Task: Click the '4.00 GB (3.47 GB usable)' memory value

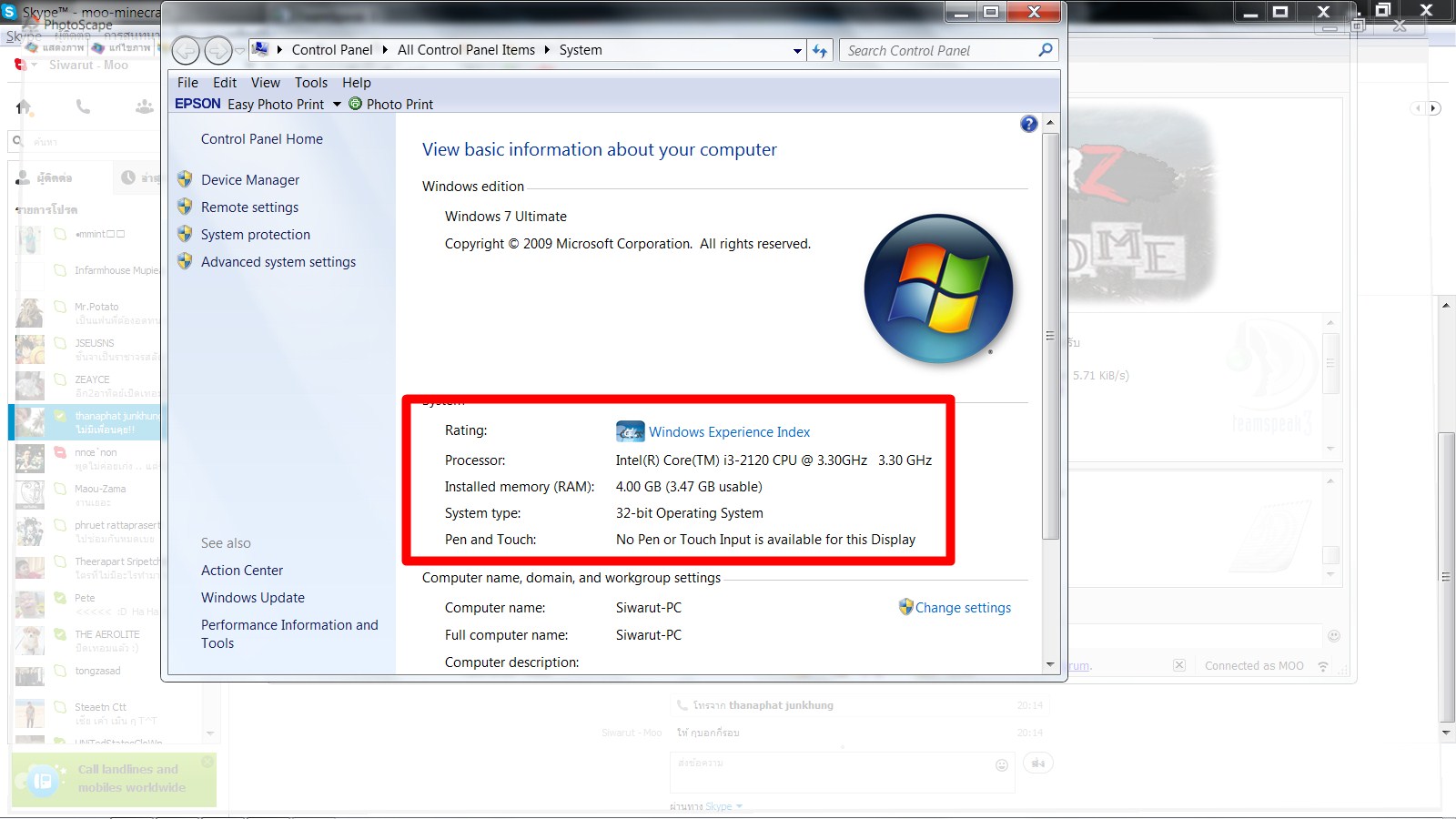Action: coord(689,487)
